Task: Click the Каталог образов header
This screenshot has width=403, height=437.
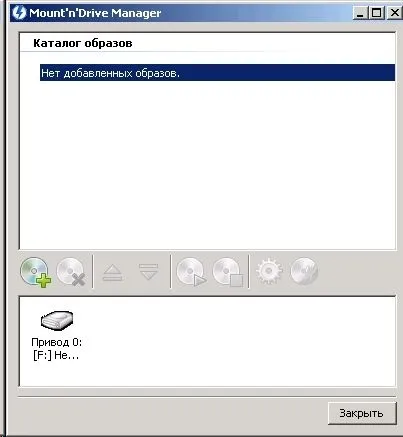Action: tap(83, 43)
